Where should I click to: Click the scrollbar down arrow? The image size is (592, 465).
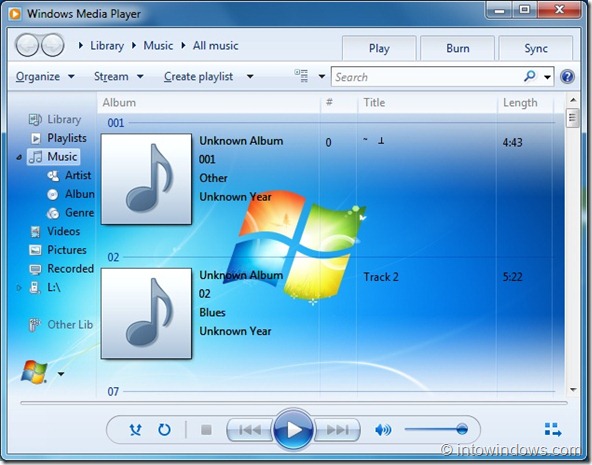[573, 390]
